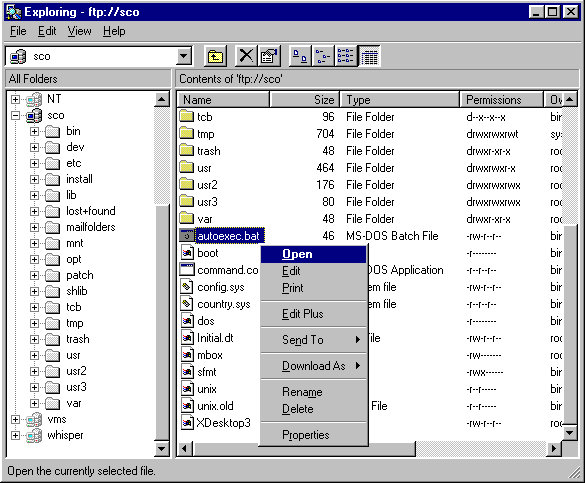
Task: Click the Initial.dt file icon
Action: (x=187, y=338)
